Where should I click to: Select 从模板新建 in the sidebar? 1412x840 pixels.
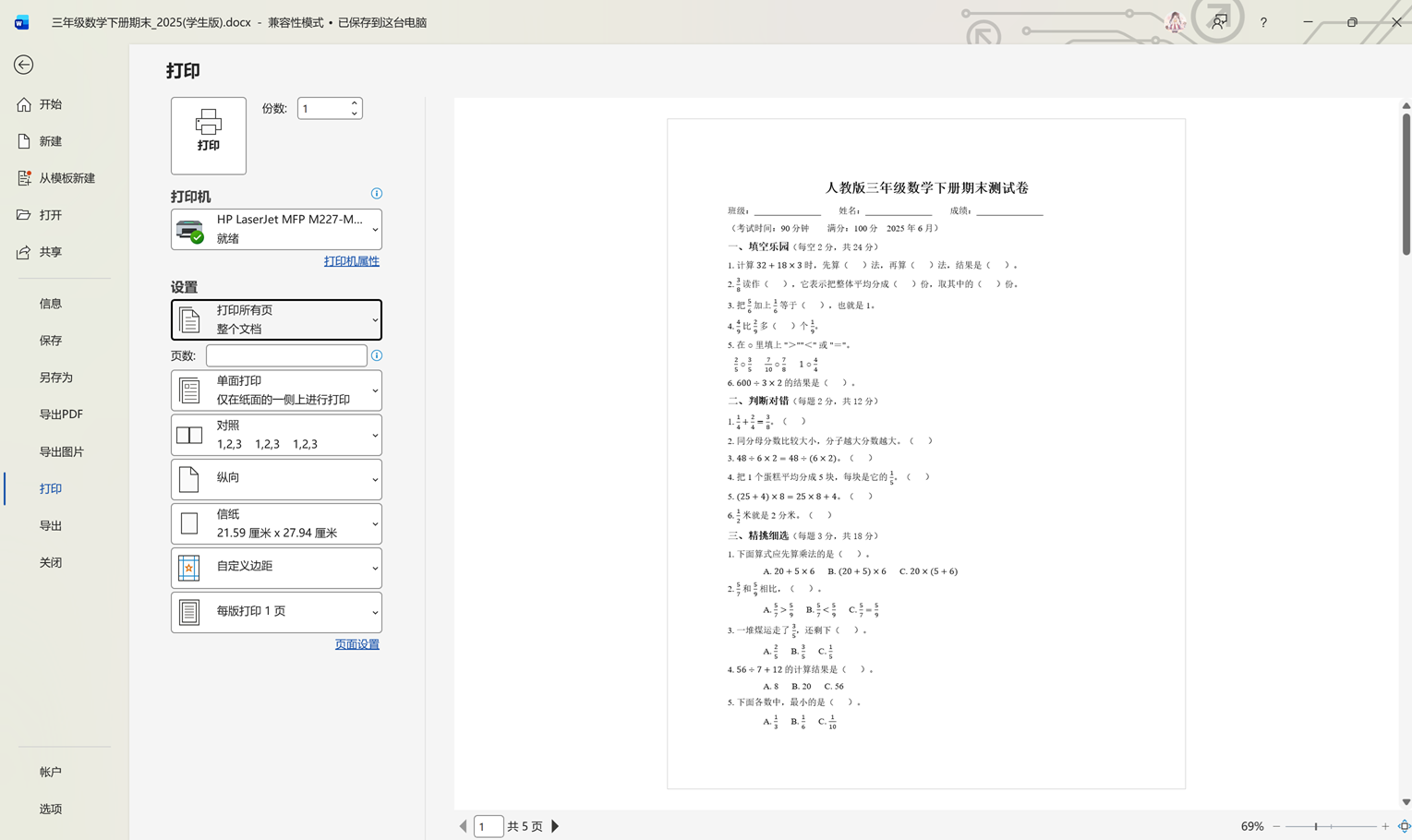[66, 178]
